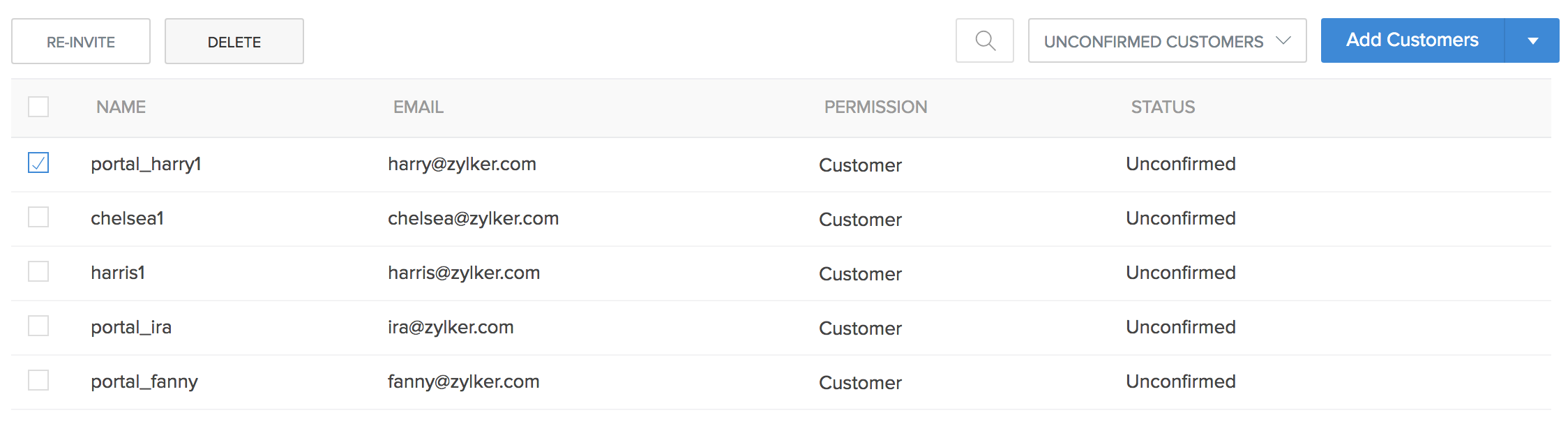Open the Unconfirmed Customers filter dropdown

(1166, 41)
